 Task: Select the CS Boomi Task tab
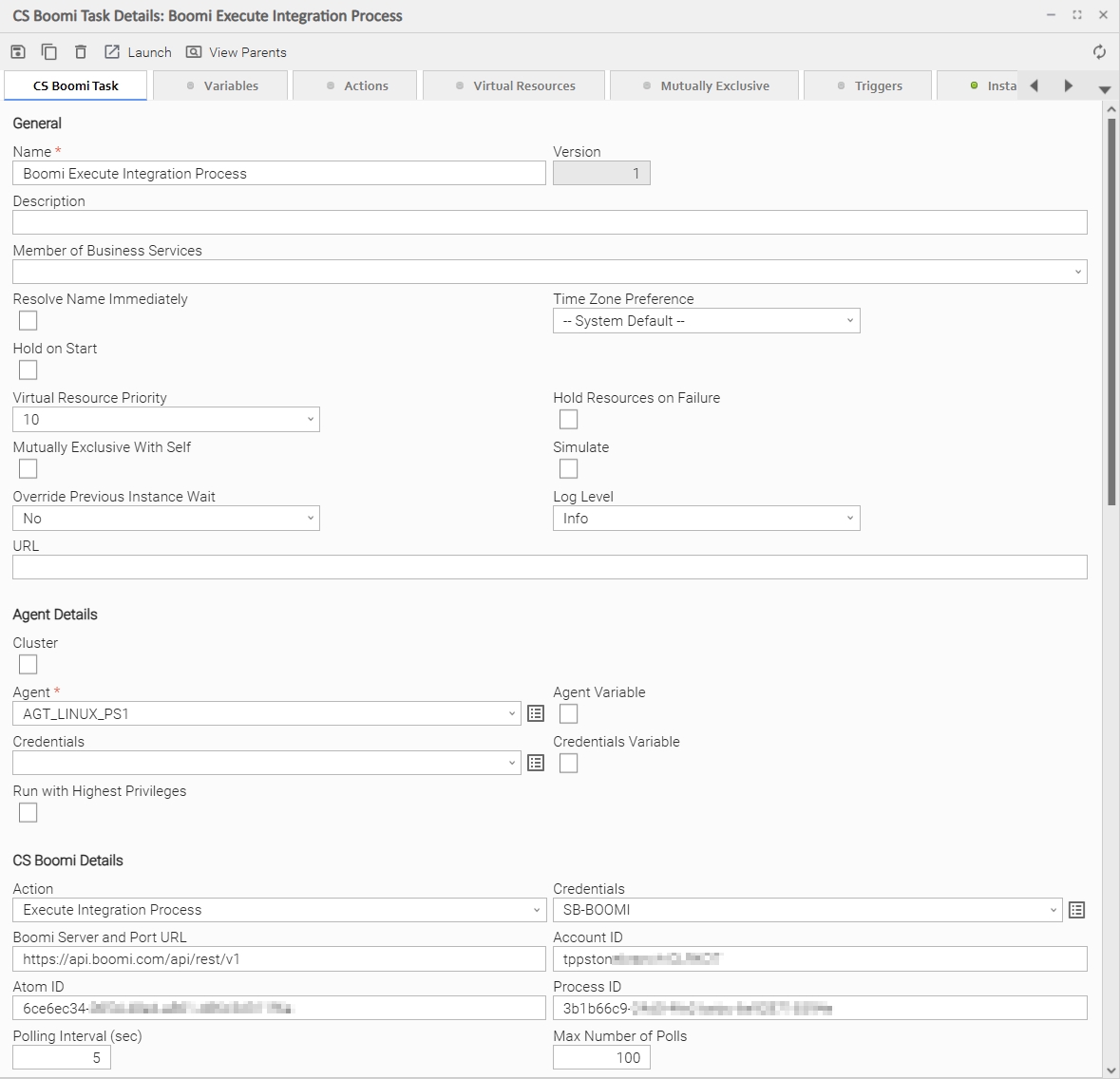(76, 85)
